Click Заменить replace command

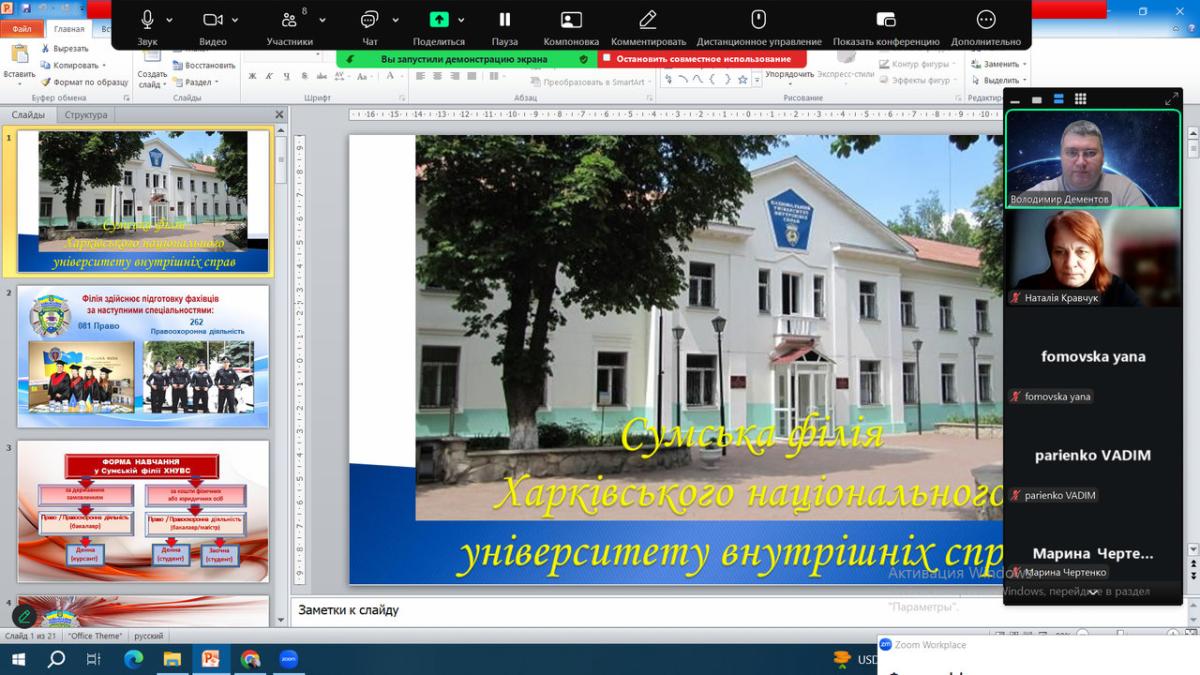pyautogui.click(x=1000, y=64)
